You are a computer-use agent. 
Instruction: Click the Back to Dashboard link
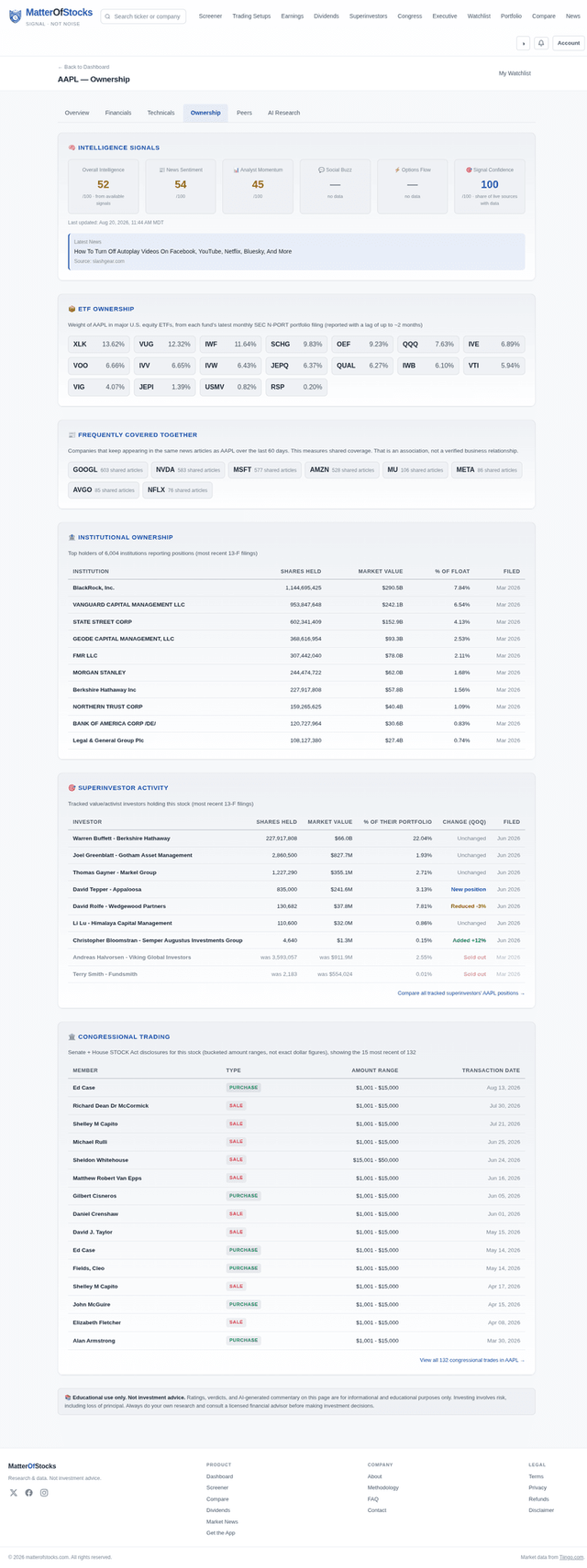pyautogui.click(x=83, y=67)
